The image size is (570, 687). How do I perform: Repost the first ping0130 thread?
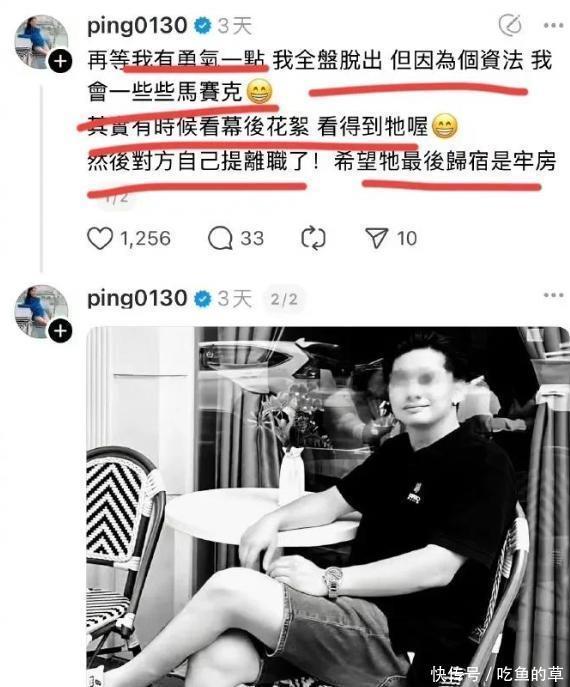pyautogui.click(x=313, y=239)
